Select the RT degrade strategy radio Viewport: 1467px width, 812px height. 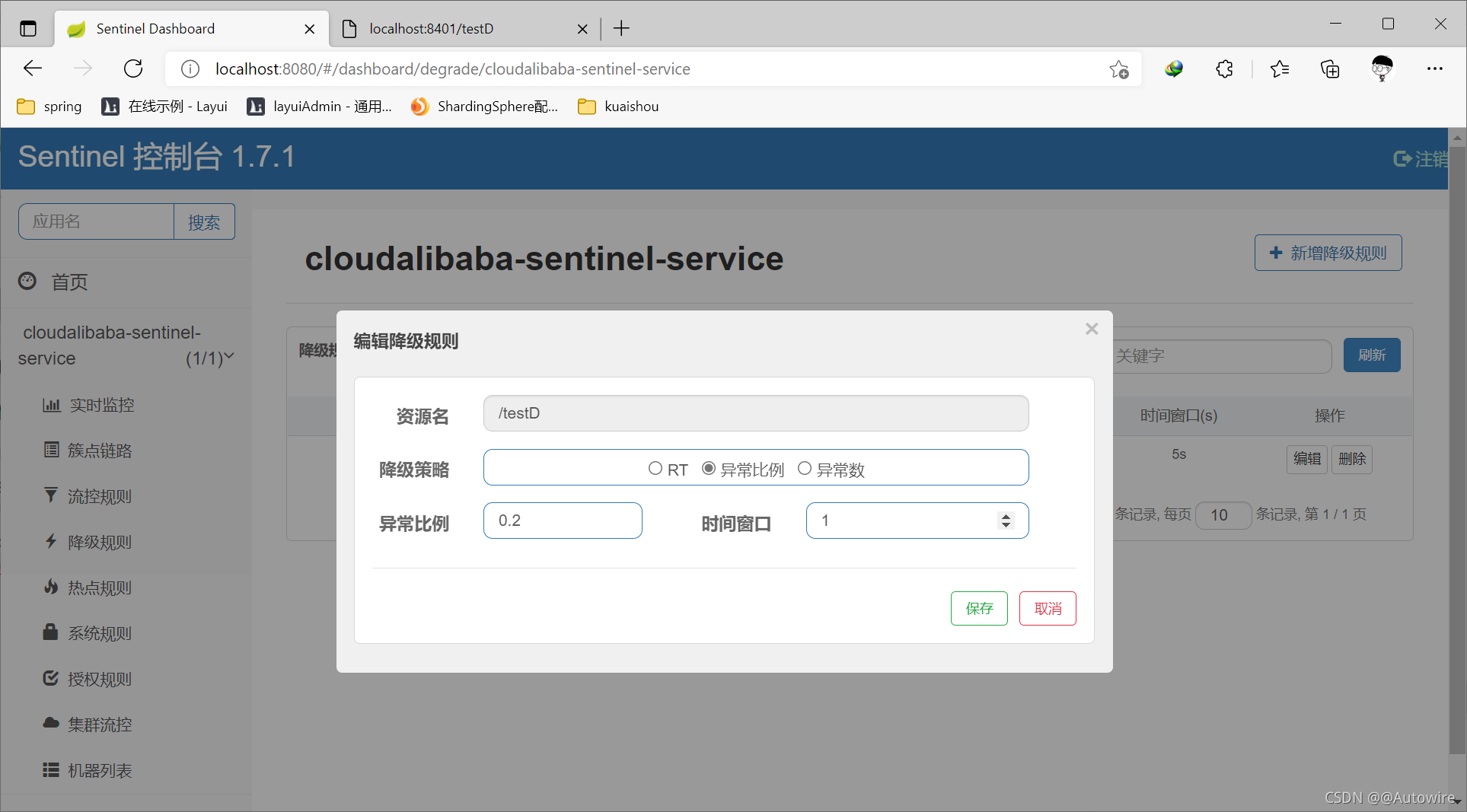click(x=655, y=469)
